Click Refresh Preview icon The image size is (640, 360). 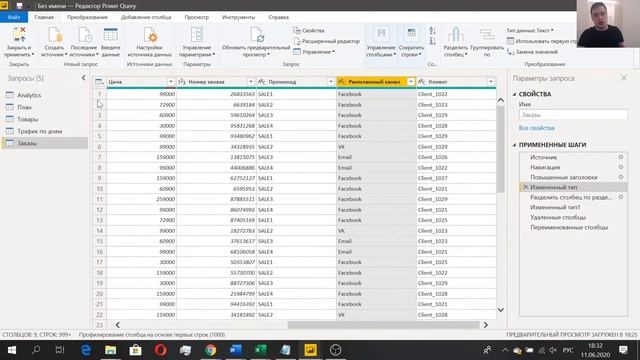pos(257,35)
